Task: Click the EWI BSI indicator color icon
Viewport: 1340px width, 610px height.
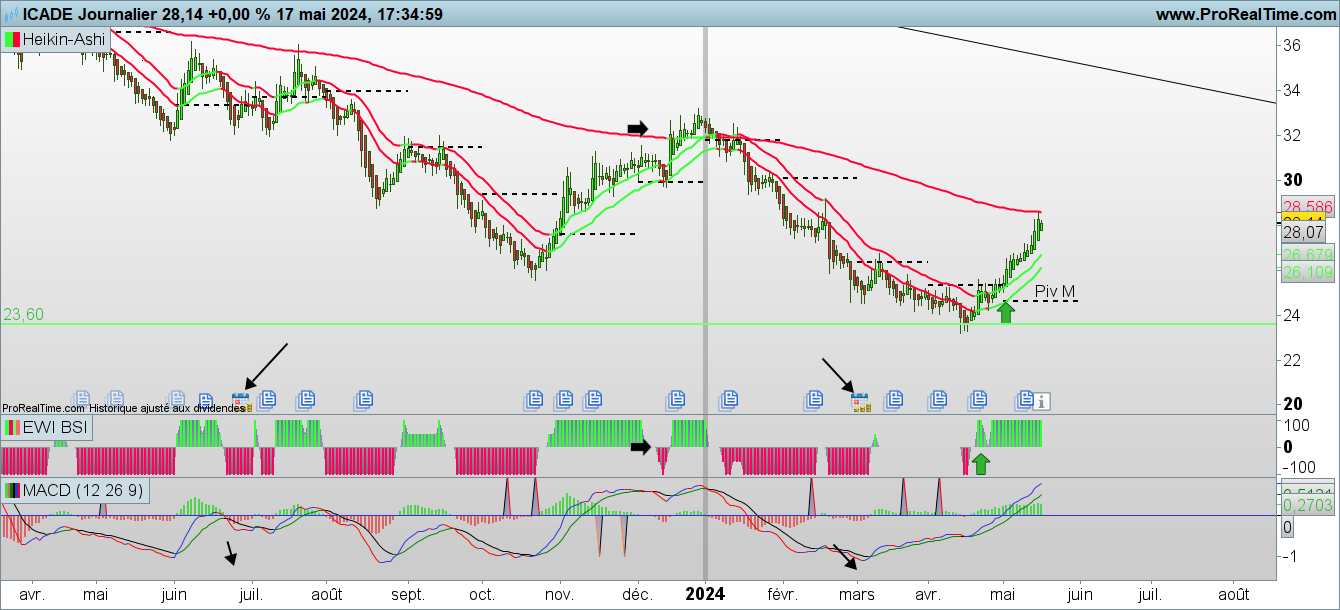Action: coord(12,428)
